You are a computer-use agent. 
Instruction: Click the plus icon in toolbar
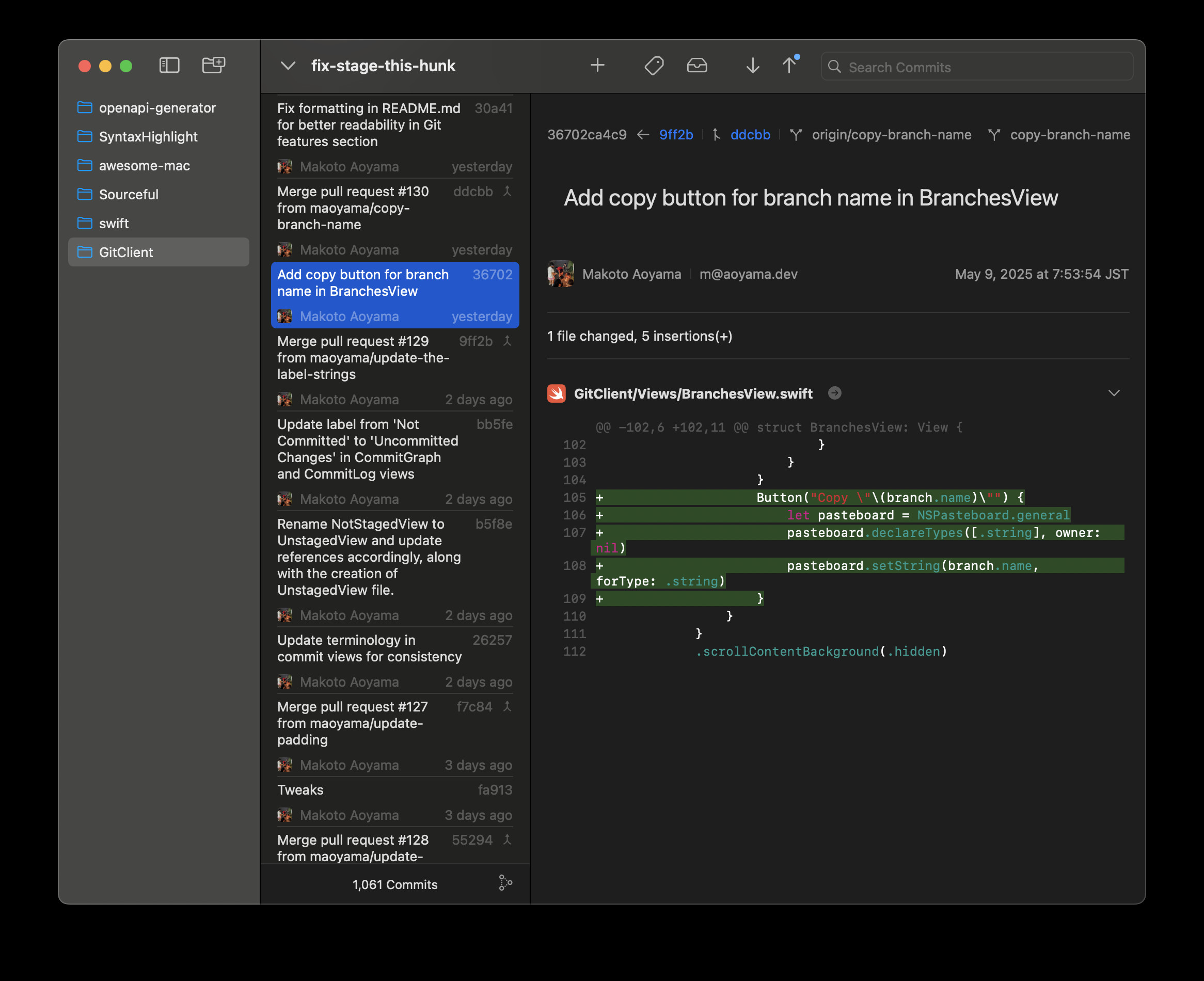pos(597,66)
